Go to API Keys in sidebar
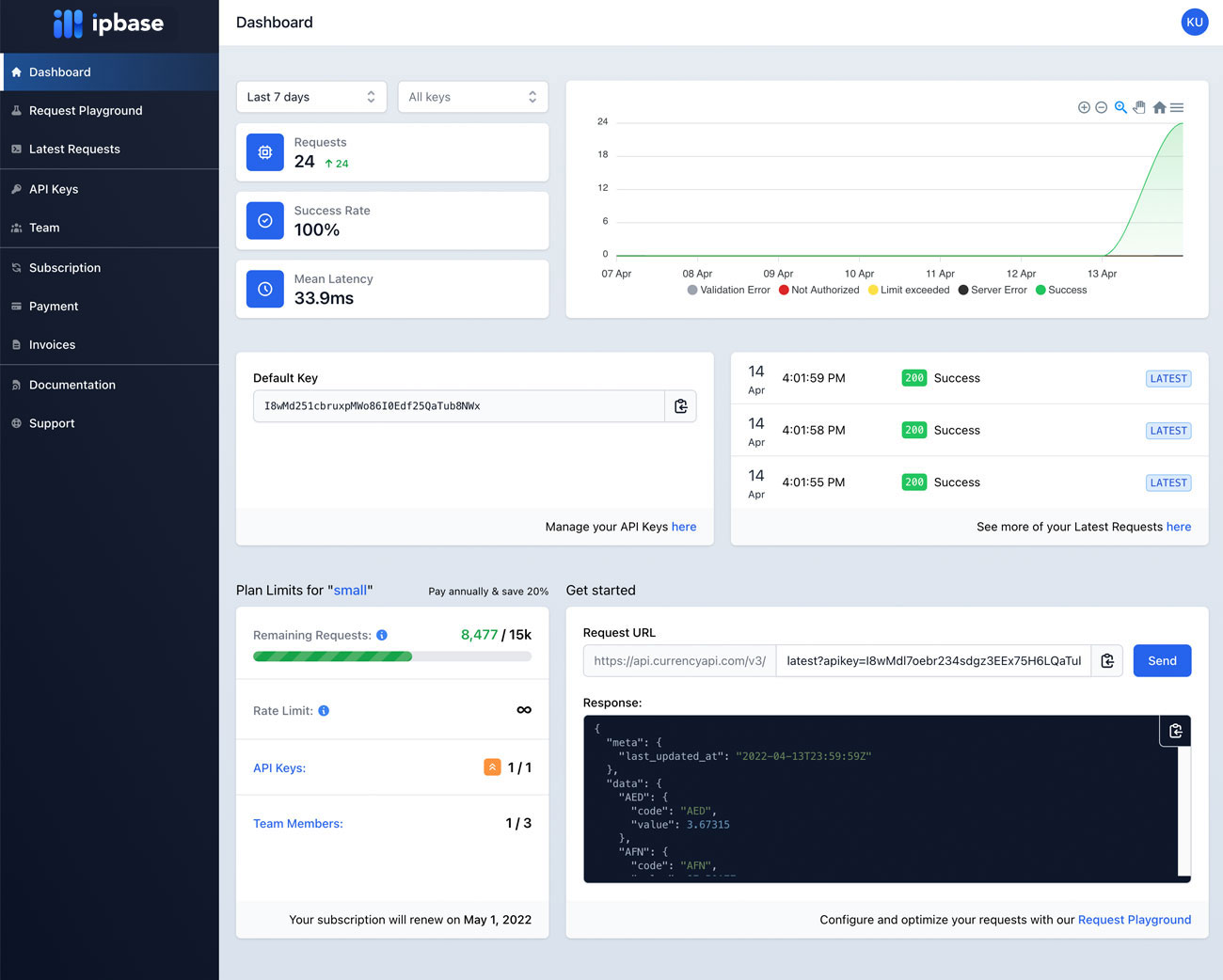 pyautogui.click(x=54, y=189)
